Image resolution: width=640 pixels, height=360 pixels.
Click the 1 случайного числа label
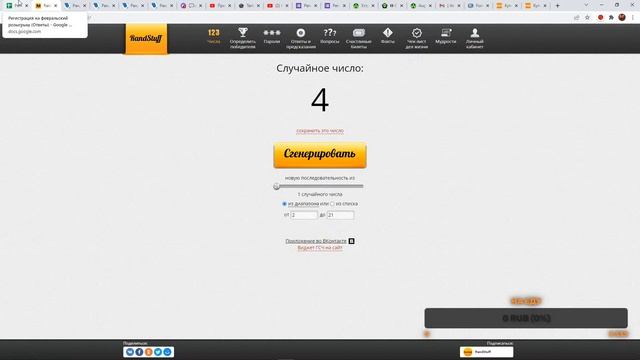click(320, 195)
